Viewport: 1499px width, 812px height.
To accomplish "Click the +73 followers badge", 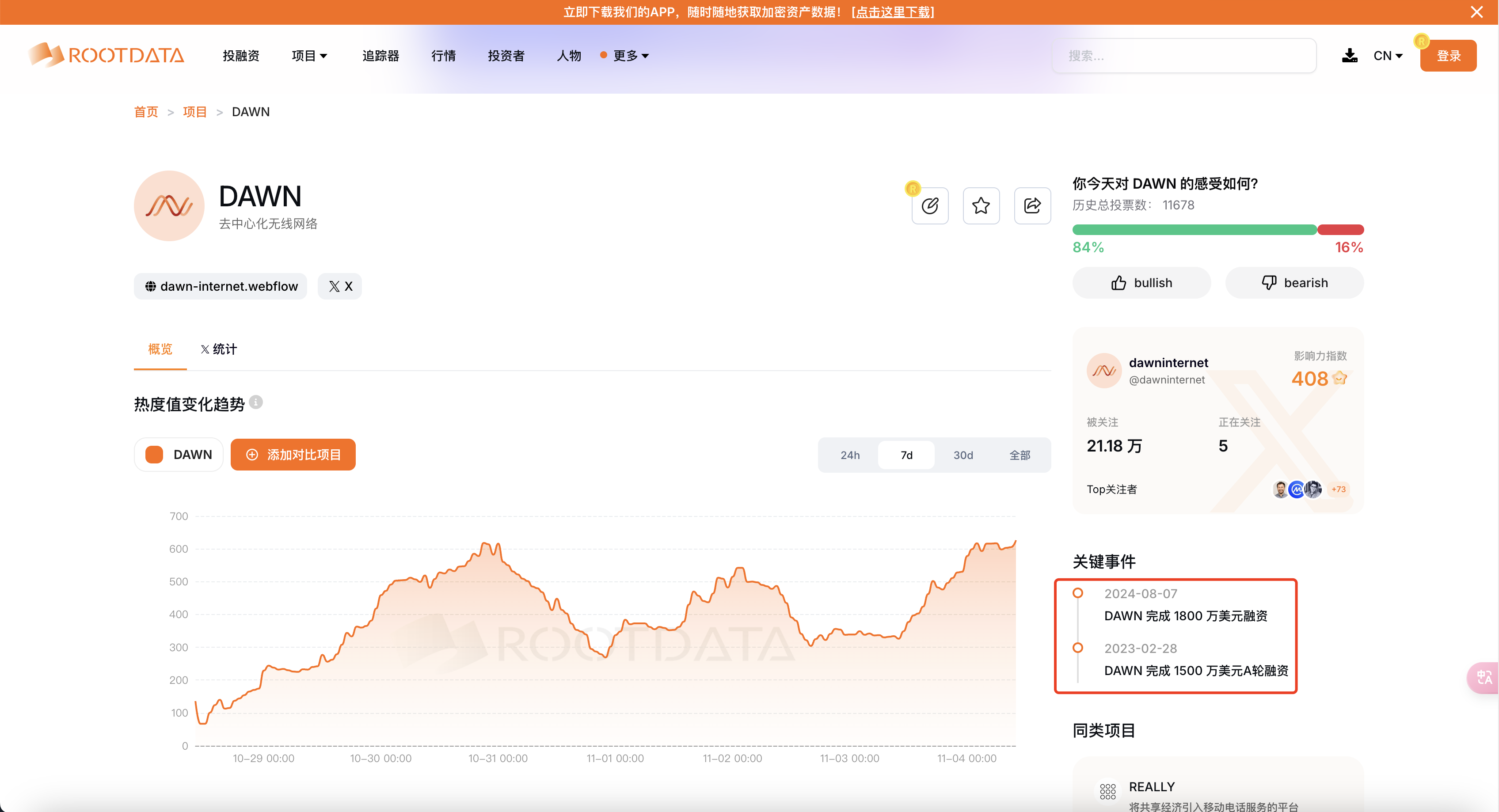I will (x=1339, y=489).
